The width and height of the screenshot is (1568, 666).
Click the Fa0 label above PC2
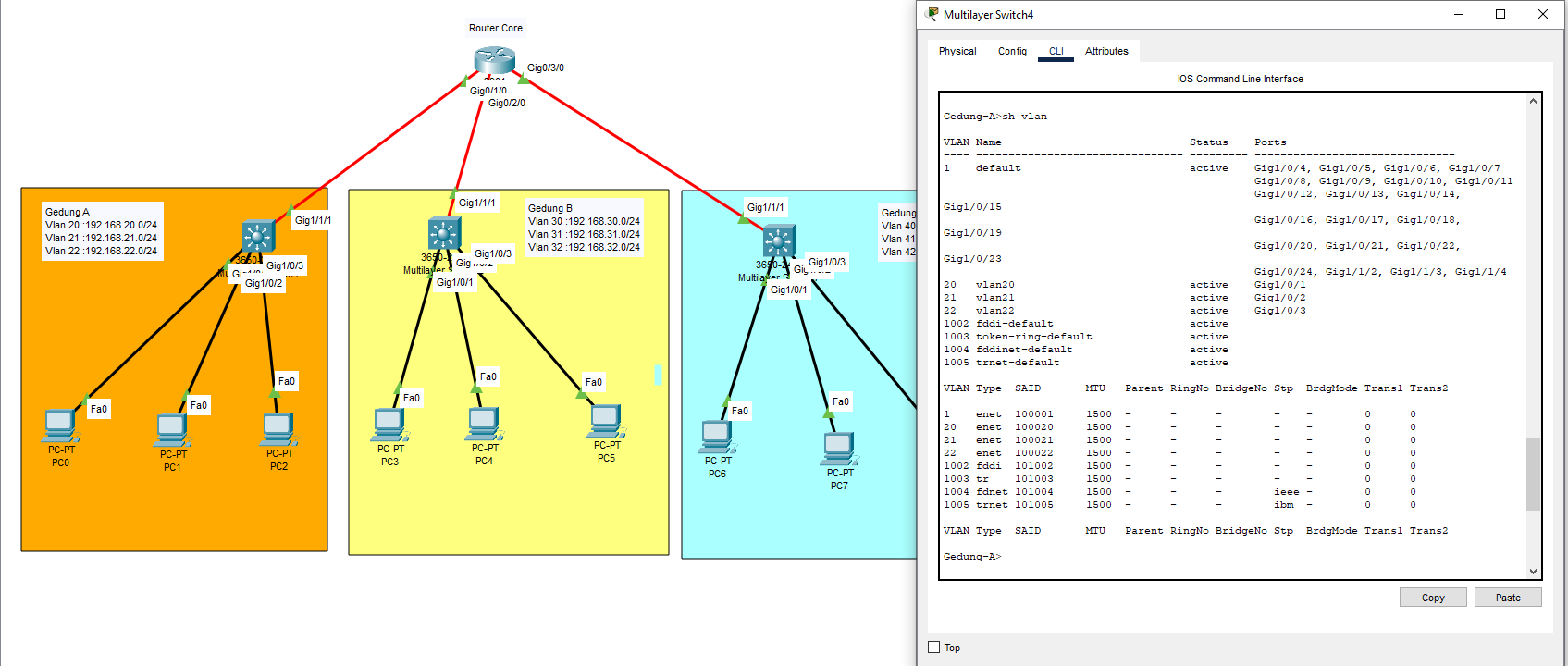(287, 381)
